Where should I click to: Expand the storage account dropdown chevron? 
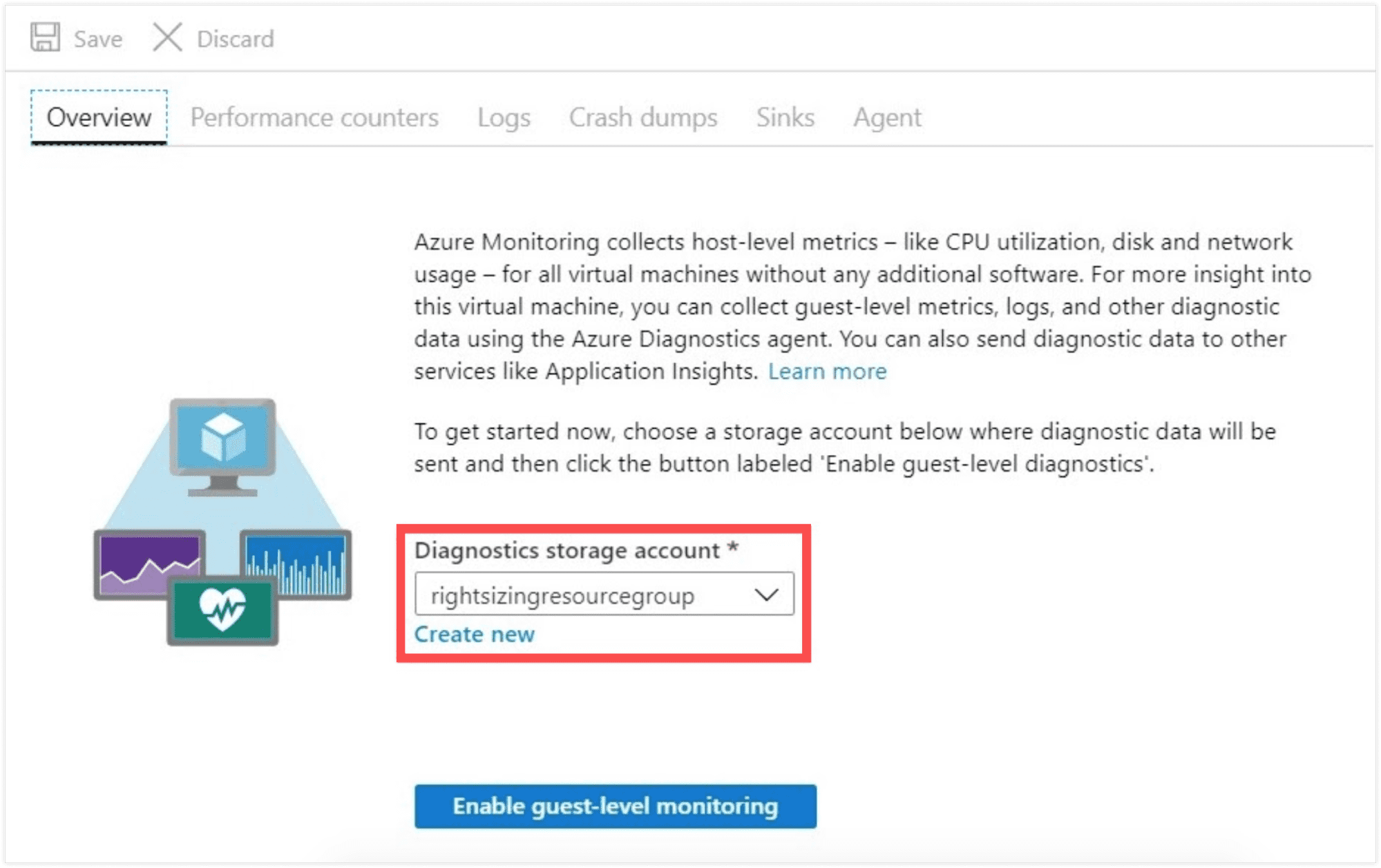766,595
